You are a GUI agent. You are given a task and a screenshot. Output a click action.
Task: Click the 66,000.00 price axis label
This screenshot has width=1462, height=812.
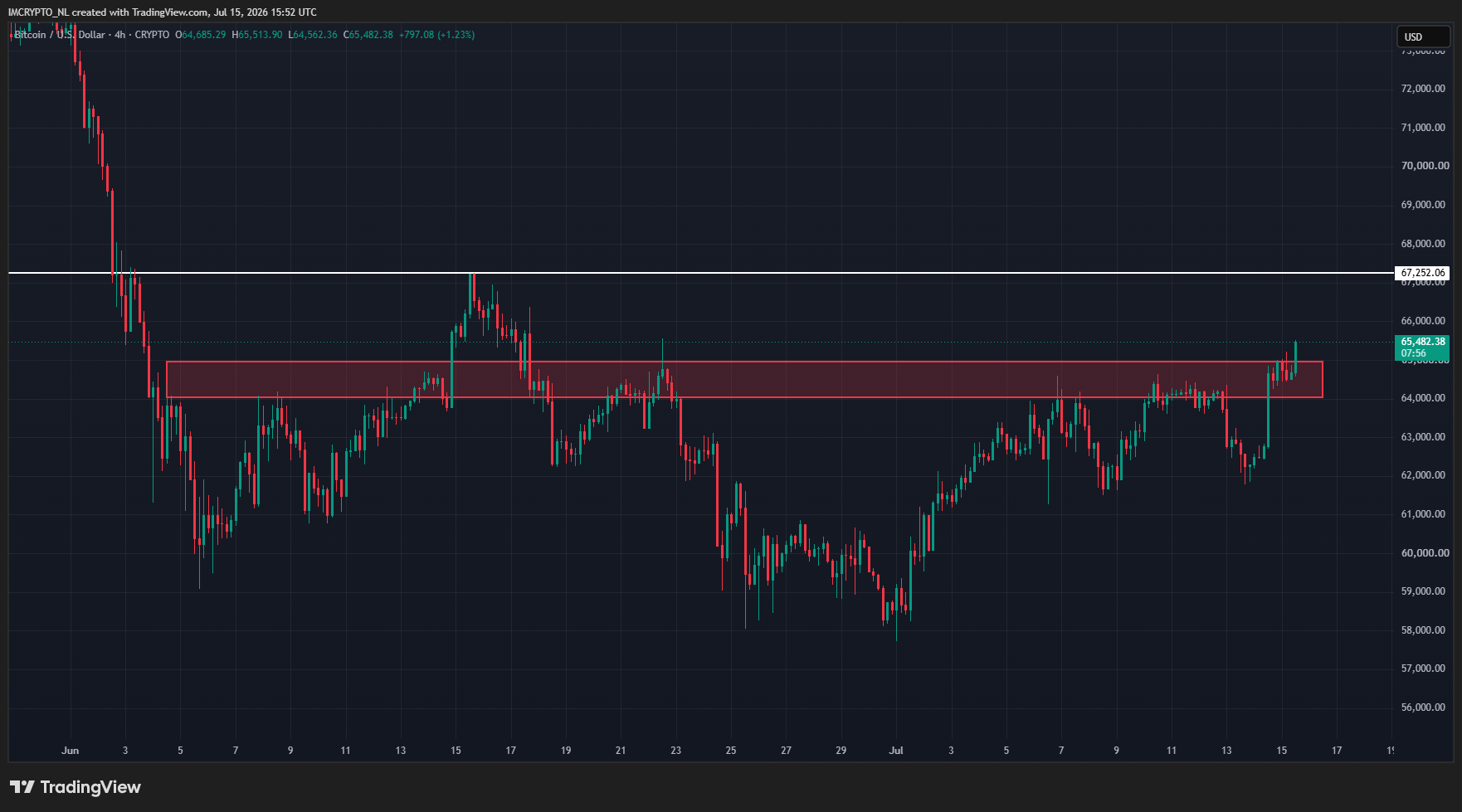click(x=1423, y=321)
